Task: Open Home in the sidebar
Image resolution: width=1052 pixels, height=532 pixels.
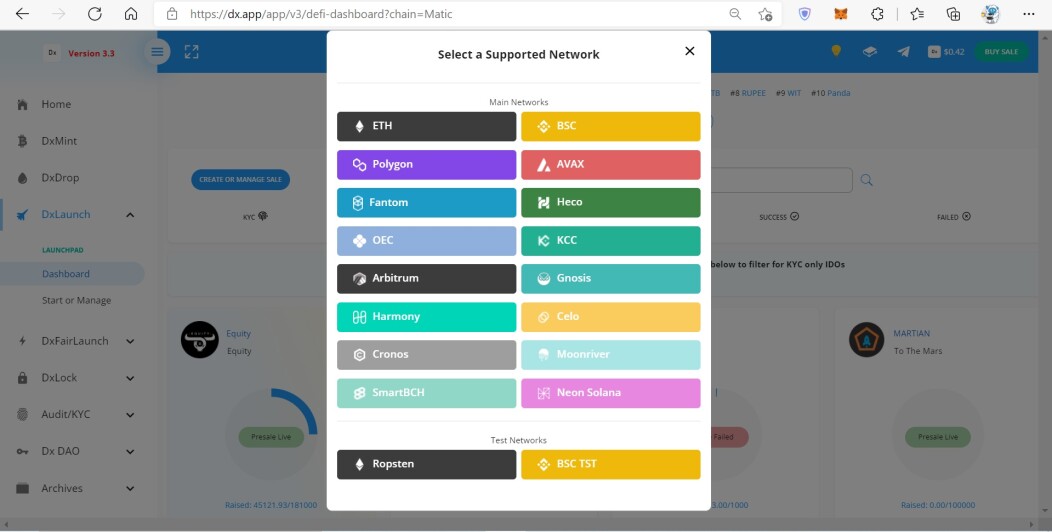Action: [x=56, y=105]
